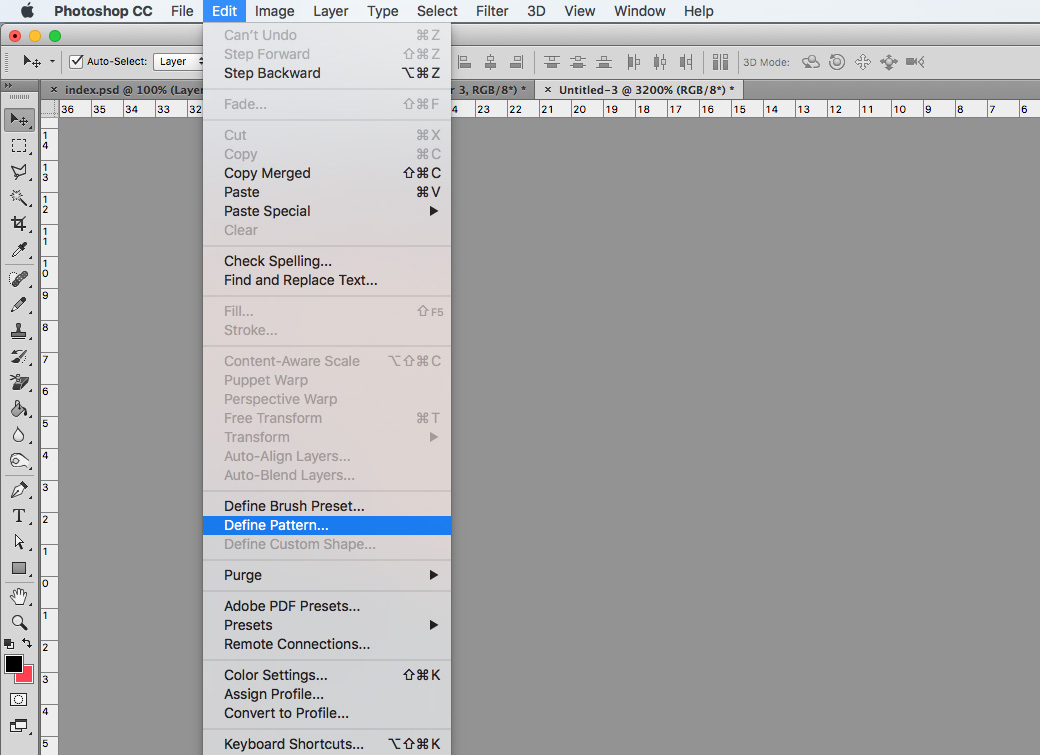The width and height of the screenshot is (1040, 755).
Task: Select the Polygonal Lasso tool
Action: [19, 172]
